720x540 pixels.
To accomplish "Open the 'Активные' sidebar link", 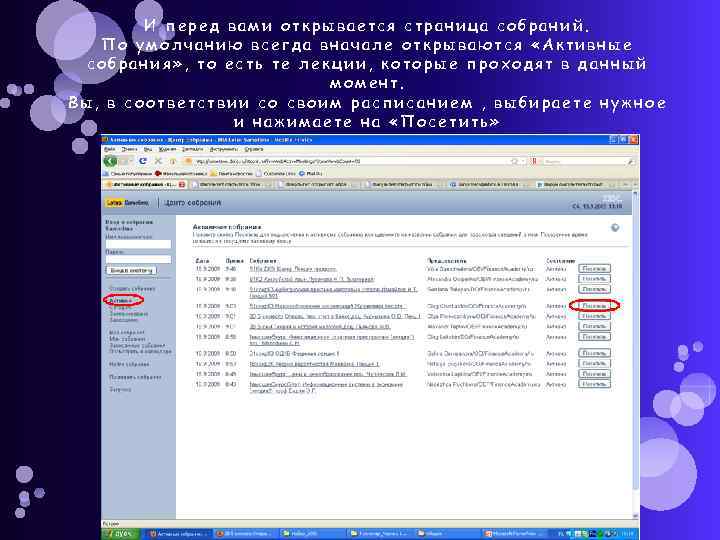I will click(121, 301).
